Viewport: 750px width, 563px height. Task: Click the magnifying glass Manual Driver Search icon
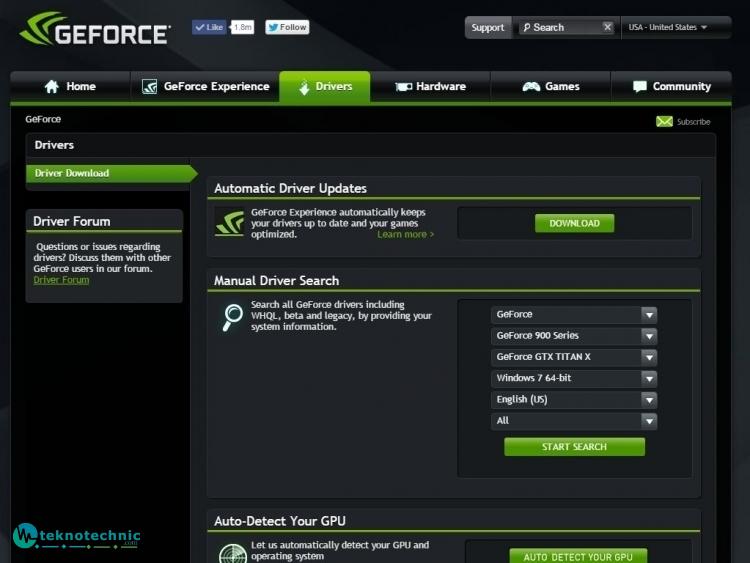coord(232,317)
